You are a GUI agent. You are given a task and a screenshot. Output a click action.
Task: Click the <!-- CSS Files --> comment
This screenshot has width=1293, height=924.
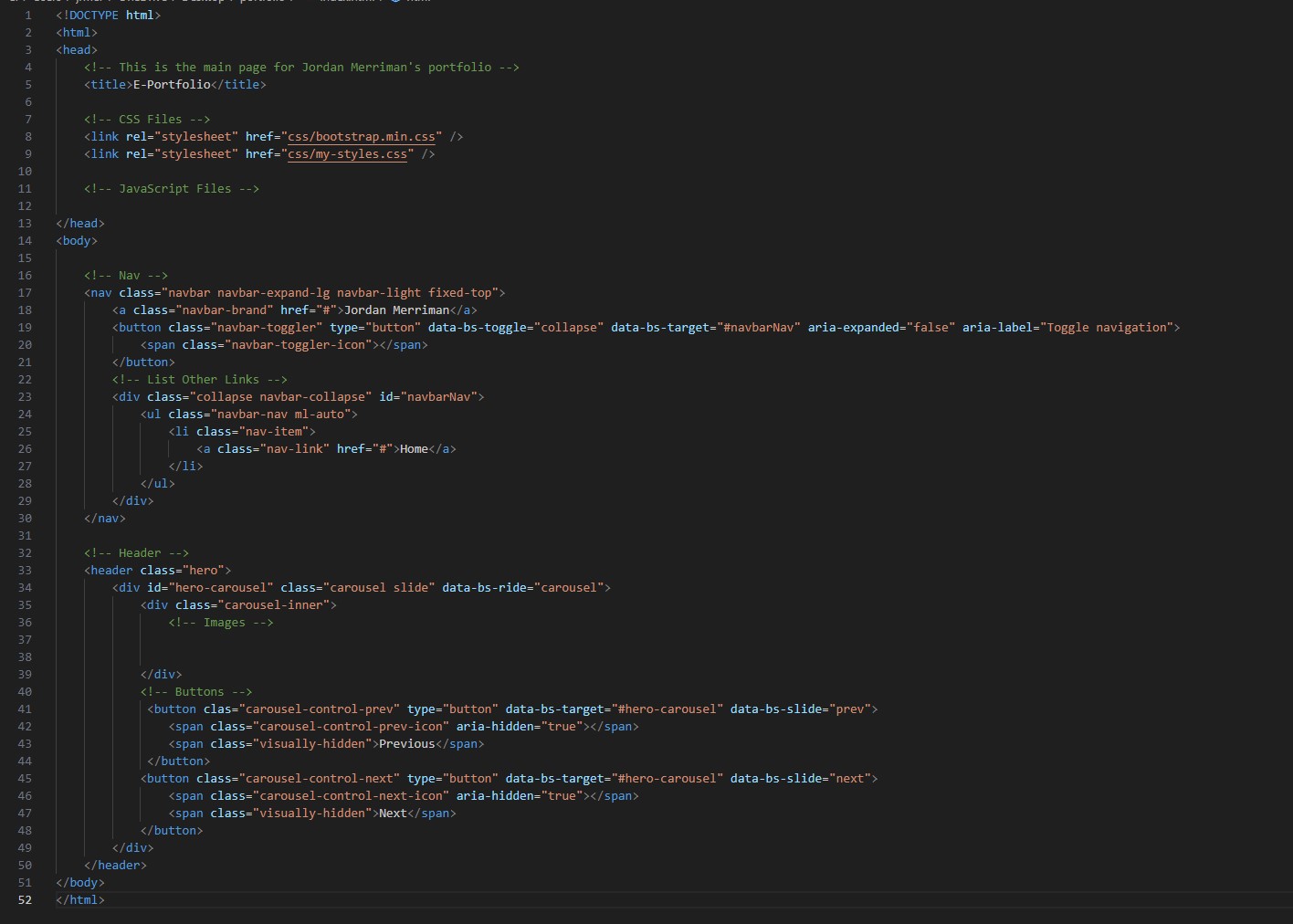coord(147,120)
